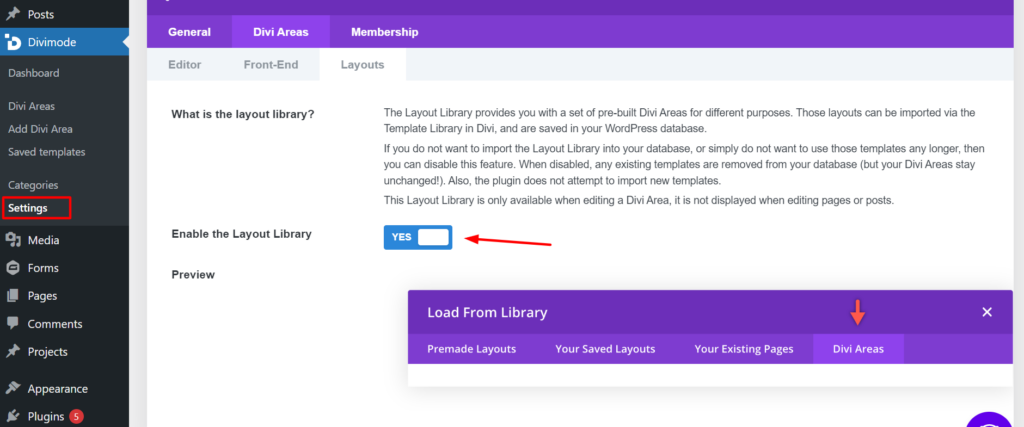The image size is (1024, 427).
Task: Click the Appearance brush icon
Action: [12, 388]
